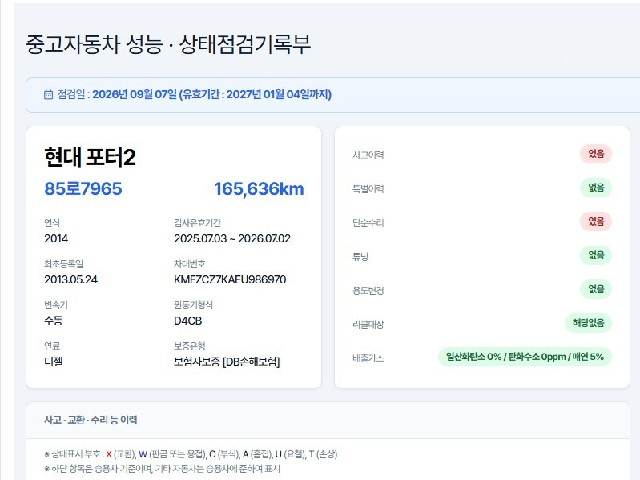The image size is (640, 480).
Task: Click the engine type value D4CB
Action: point(188,321)
